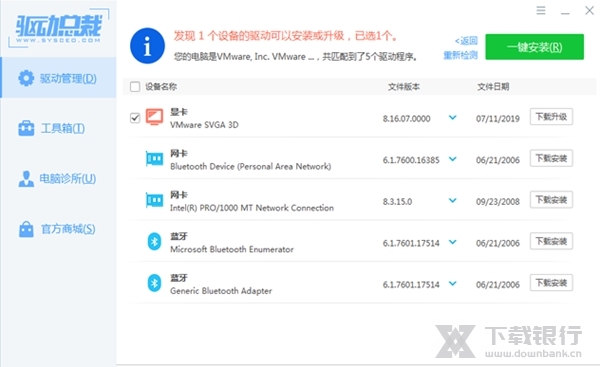
Task: Expand version dropdown for Generic Bluetooth Adapter
Action: (x=453, y=284)
